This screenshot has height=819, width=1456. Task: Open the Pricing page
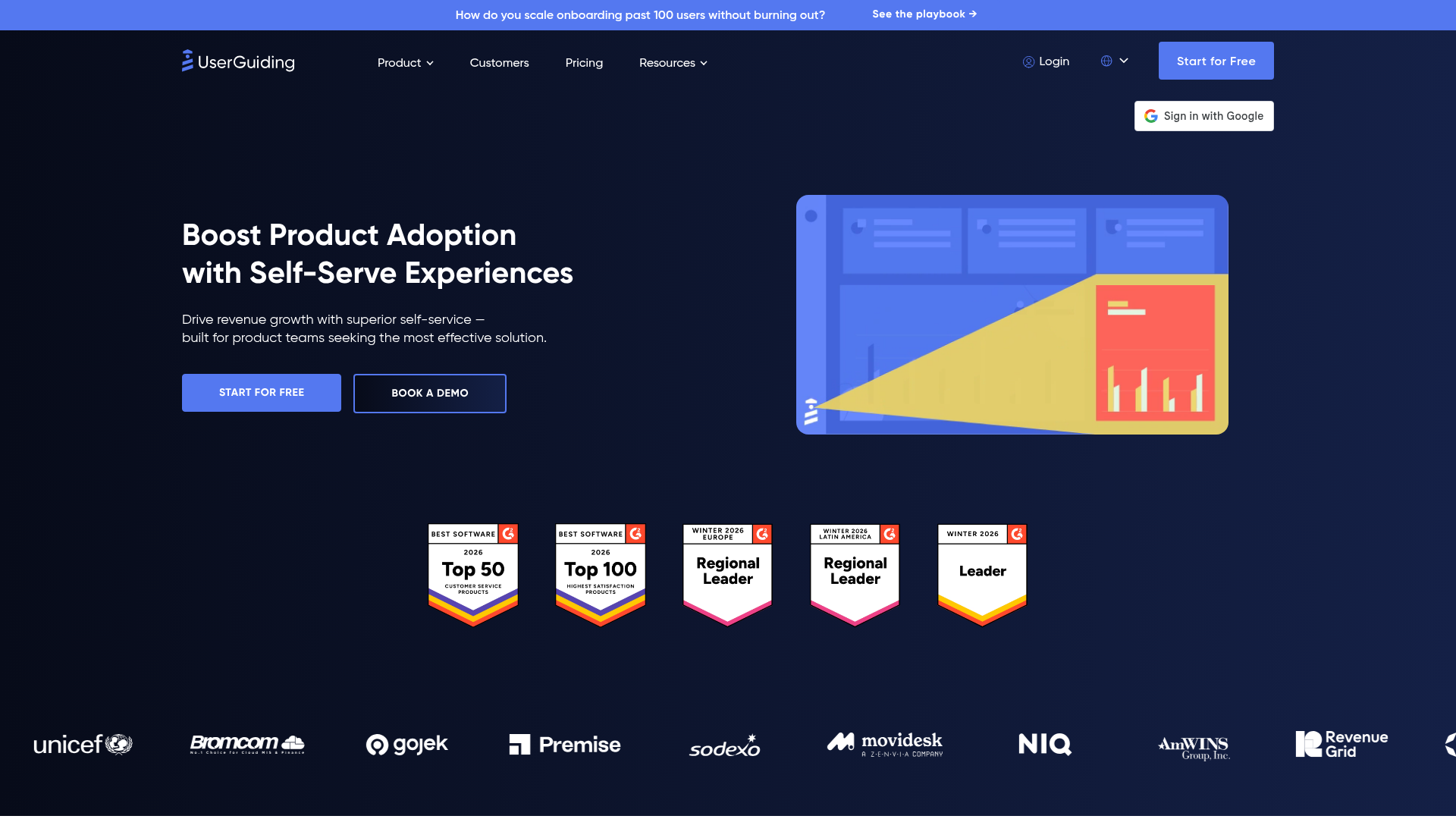point(584,63)
